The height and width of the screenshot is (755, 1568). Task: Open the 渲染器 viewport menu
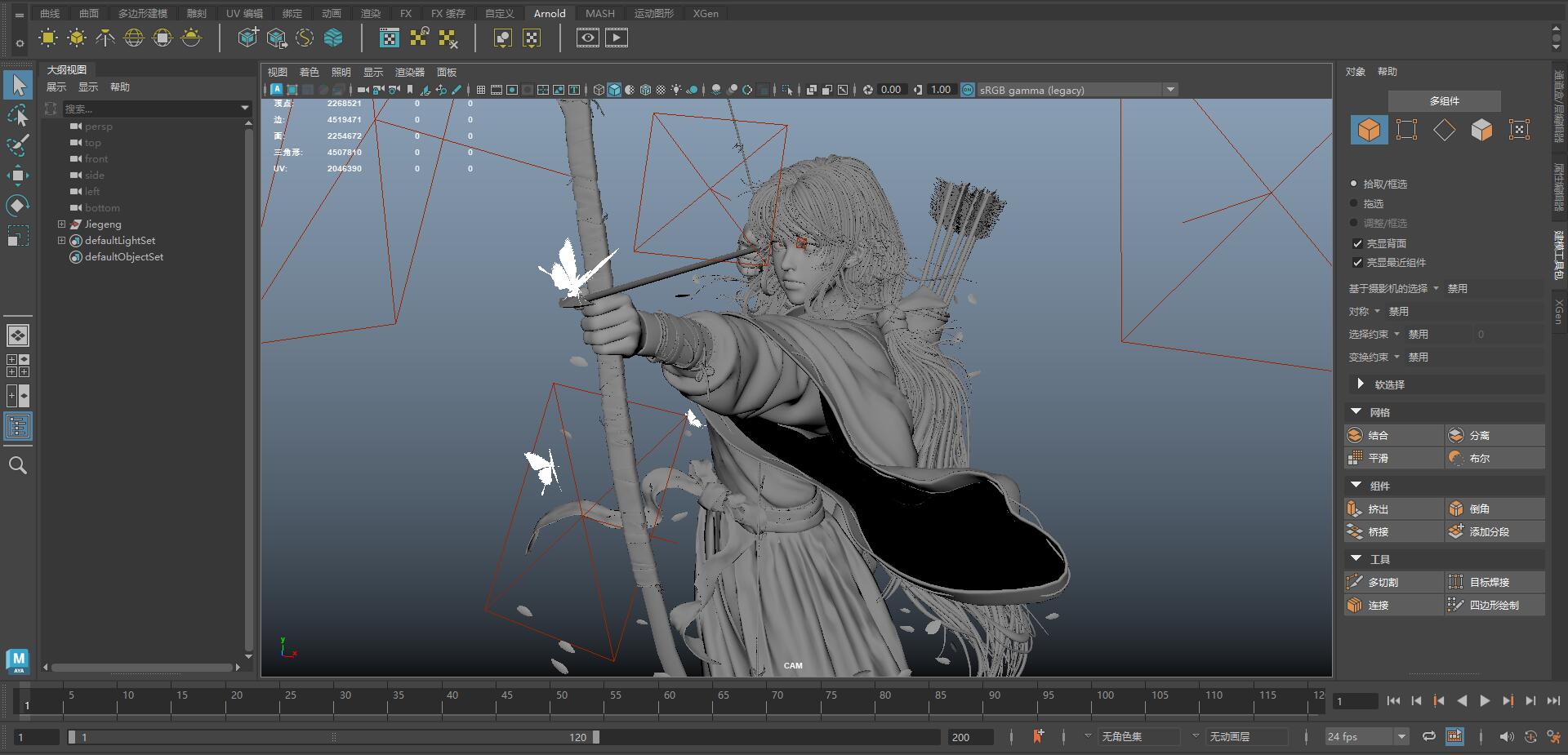[410, 72]
